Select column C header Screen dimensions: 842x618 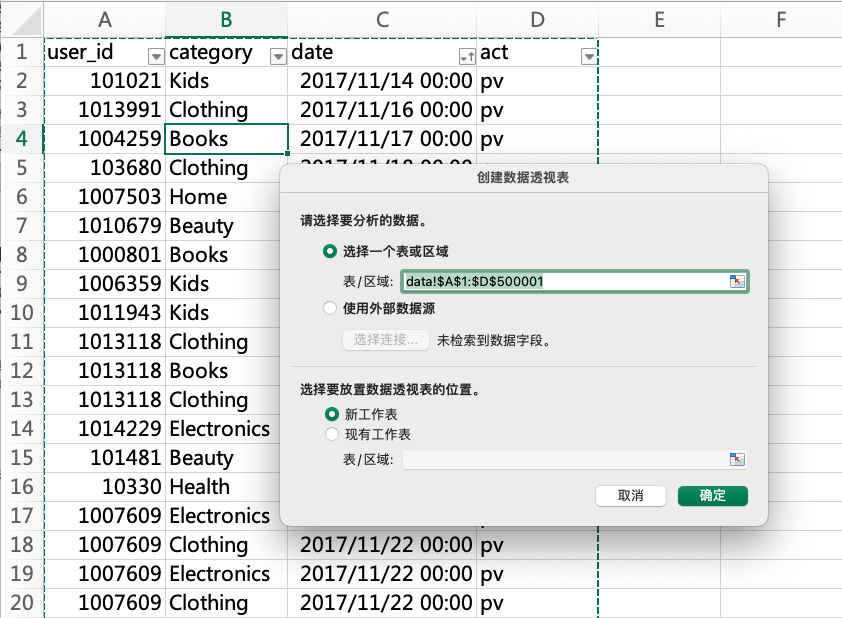(382, 20)
